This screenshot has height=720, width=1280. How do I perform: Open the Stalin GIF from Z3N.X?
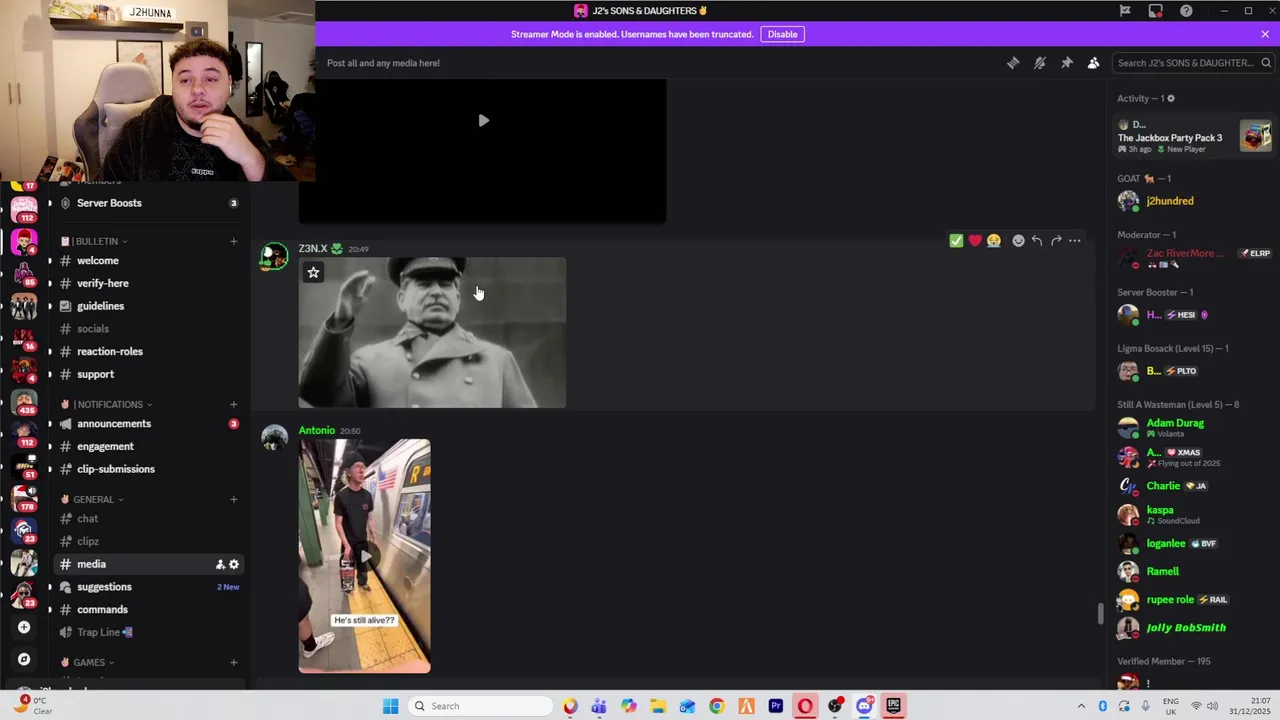coord(432,333)
